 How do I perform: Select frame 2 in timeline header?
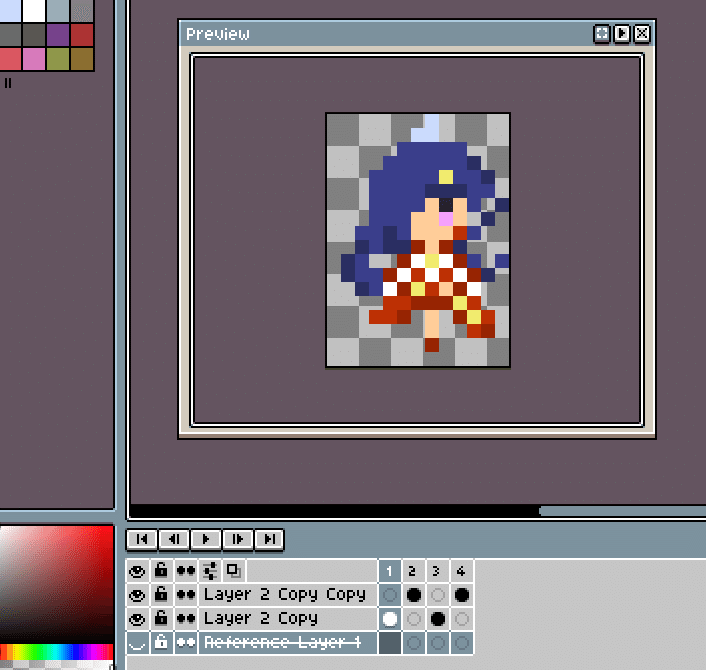(x=414, y=571)
